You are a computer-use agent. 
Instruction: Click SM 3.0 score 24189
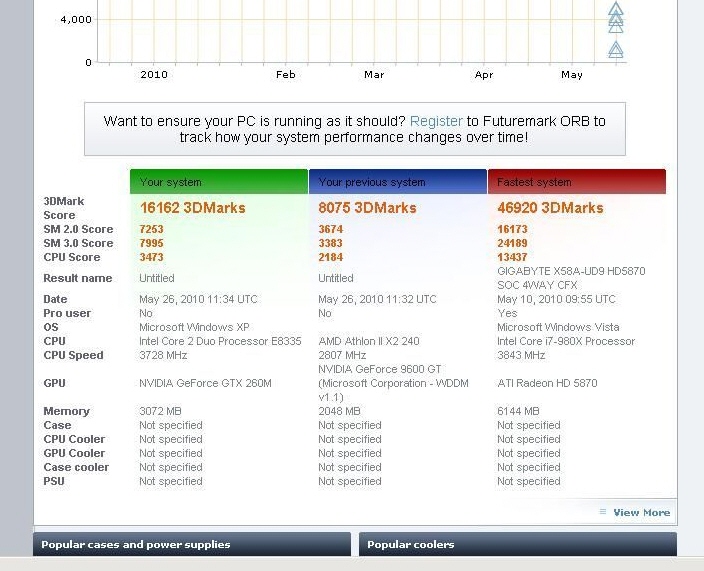click(x=512, y=243)
